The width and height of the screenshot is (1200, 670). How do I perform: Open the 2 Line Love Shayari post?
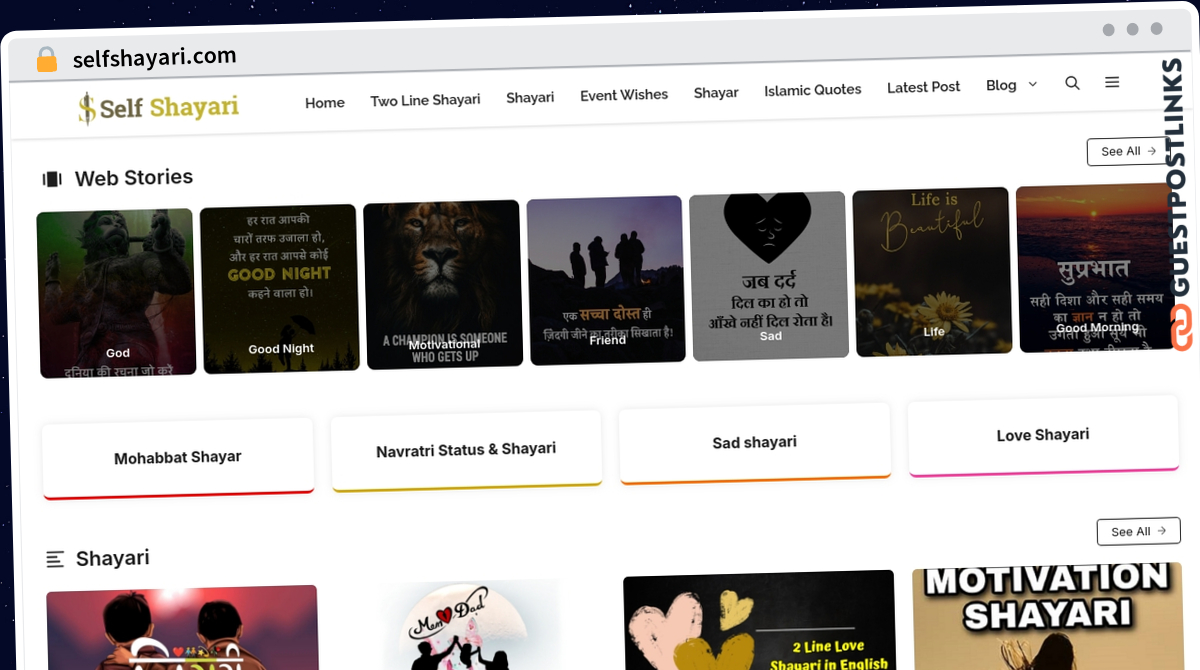pos(759,620)
